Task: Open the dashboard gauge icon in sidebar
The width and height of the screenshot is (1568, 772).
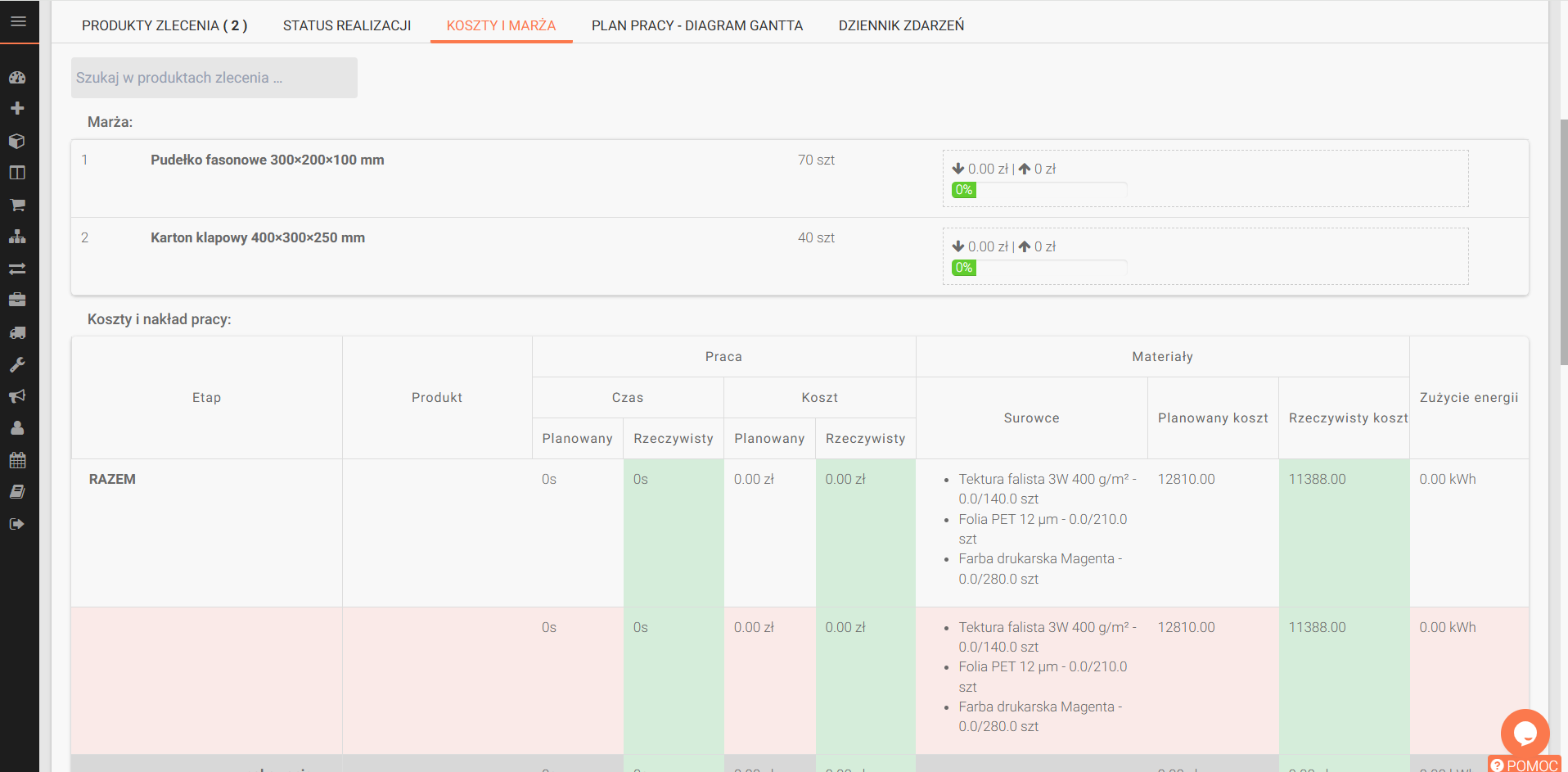Action: pyautogui.click(x=17, y=78)
